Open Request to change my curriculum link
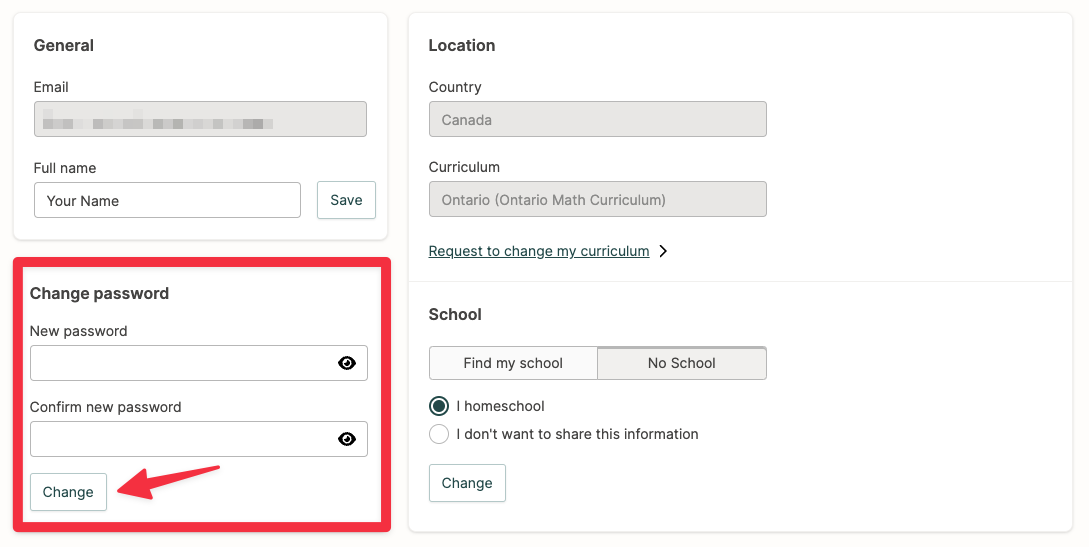Viewport: 1089px width, 547px height. click(x=539, y=251)
